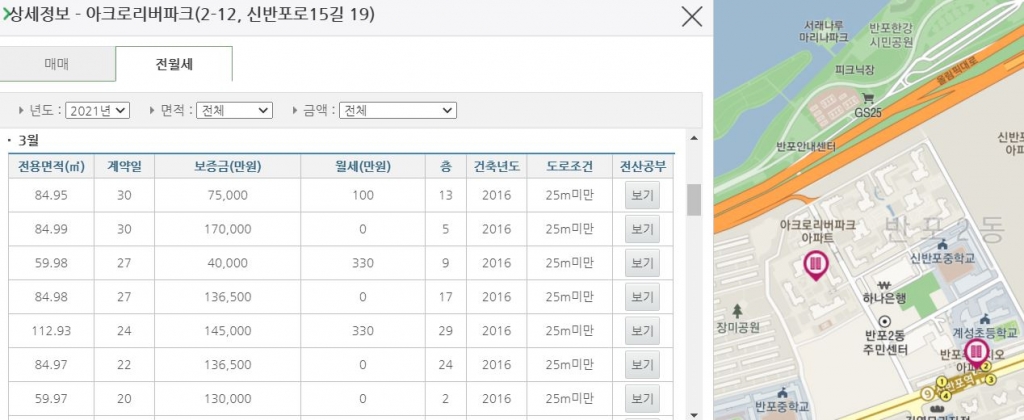1024x420 pixels.
Task: Click the 건축년도 column header
Action: click(496, 166)
